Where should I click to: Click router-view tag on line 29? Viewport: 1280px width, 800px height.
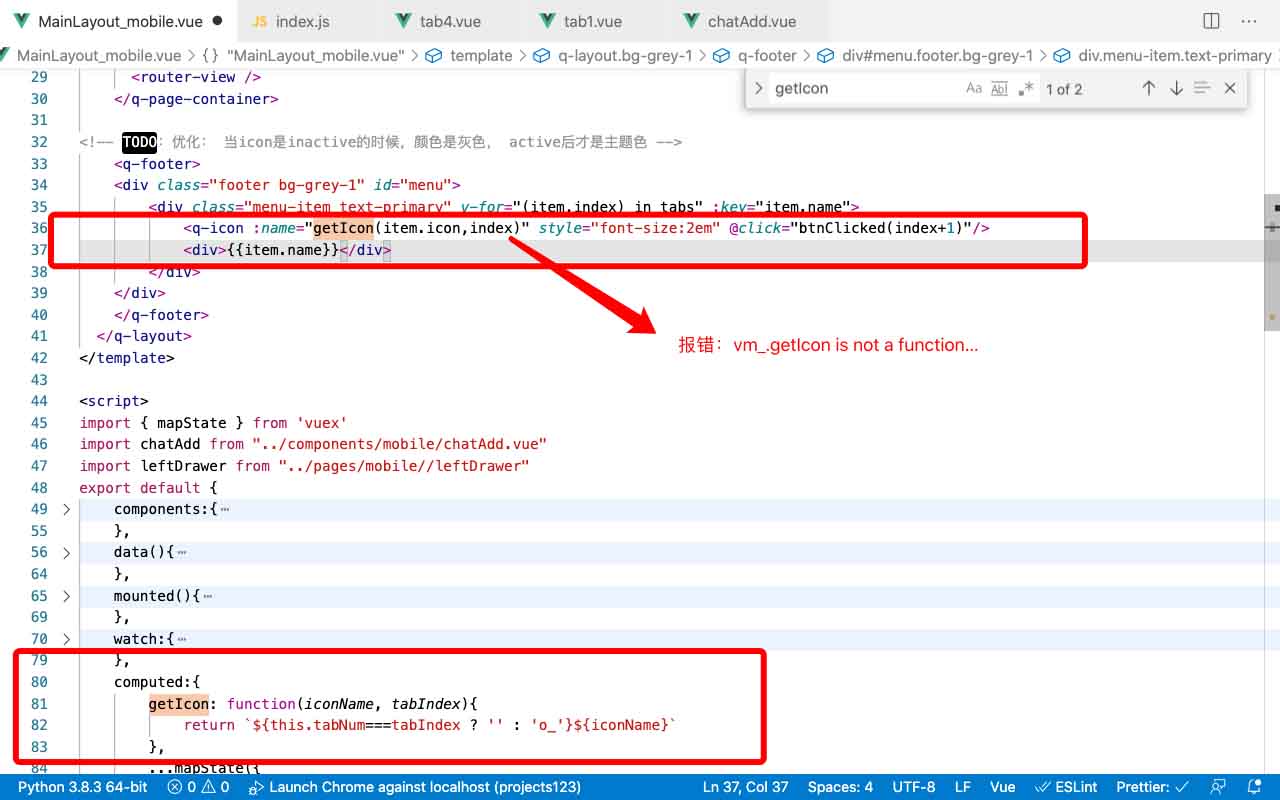point(196,77)
